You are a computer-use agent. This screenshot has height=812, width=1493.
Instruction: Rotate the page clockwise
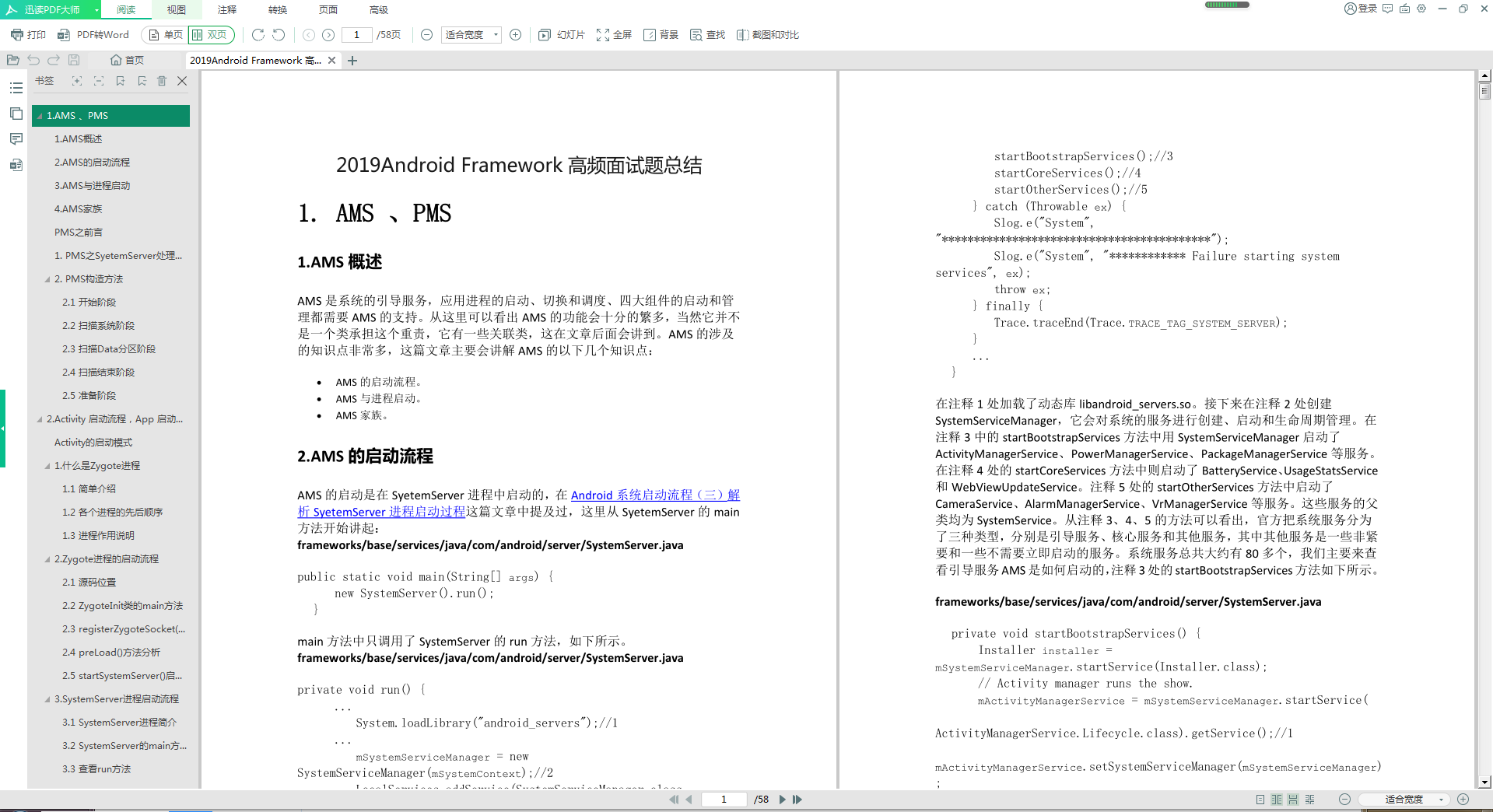258,35
